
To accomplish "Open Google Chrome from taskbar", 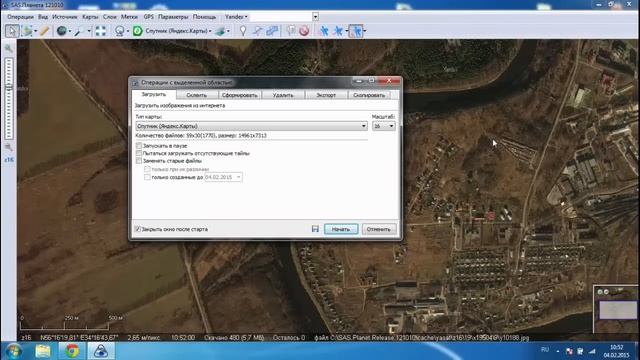I will (x=72, y=351).
